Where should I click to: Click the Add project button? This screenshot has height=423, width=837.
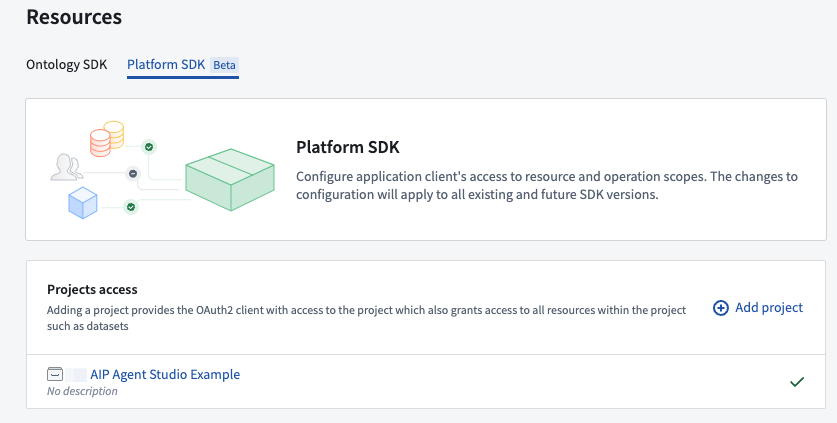tap(758, 308)
